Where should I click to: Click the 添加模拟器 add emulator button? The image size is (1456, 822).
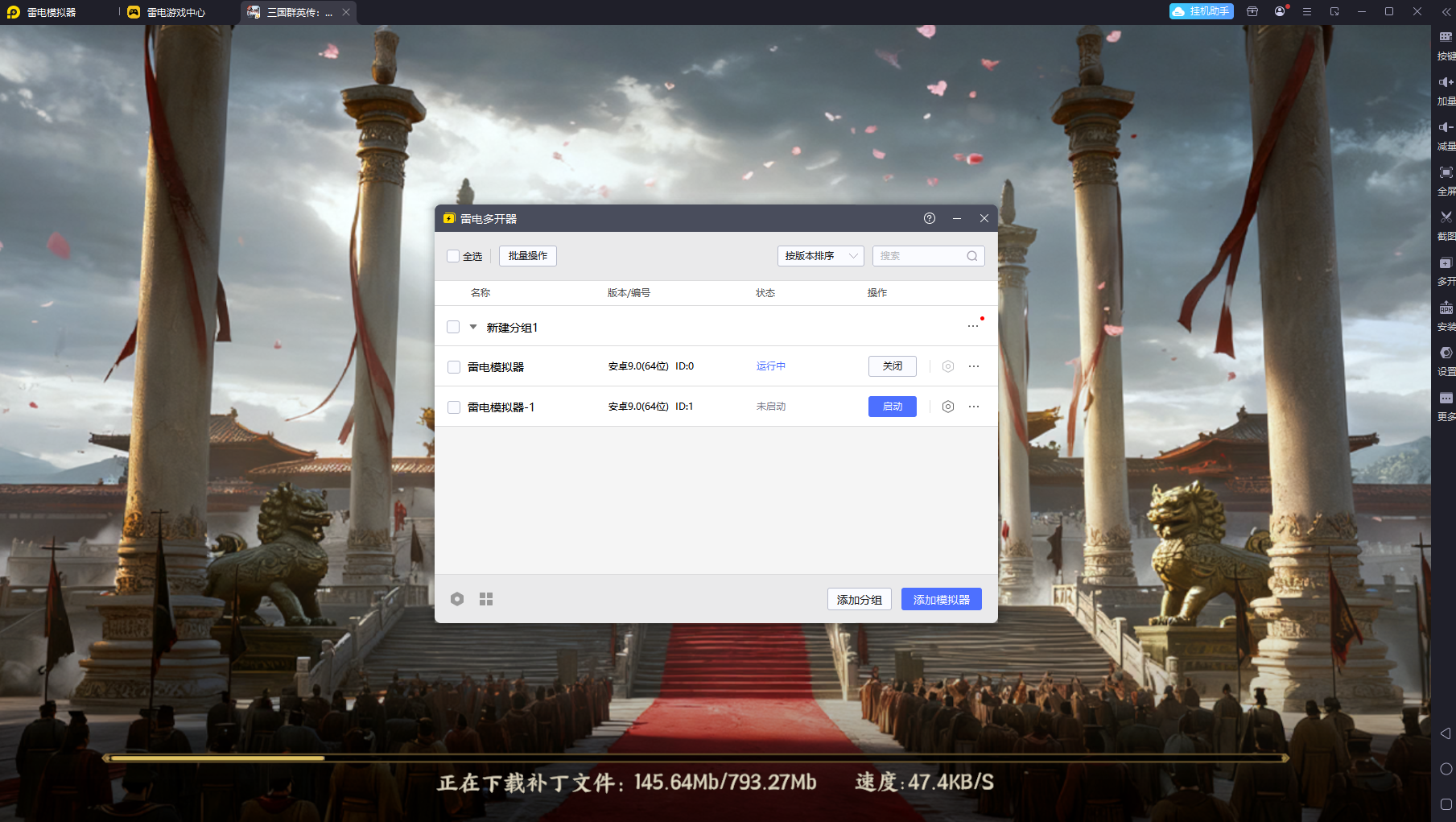pyautogui.click(x=942, y=599)
